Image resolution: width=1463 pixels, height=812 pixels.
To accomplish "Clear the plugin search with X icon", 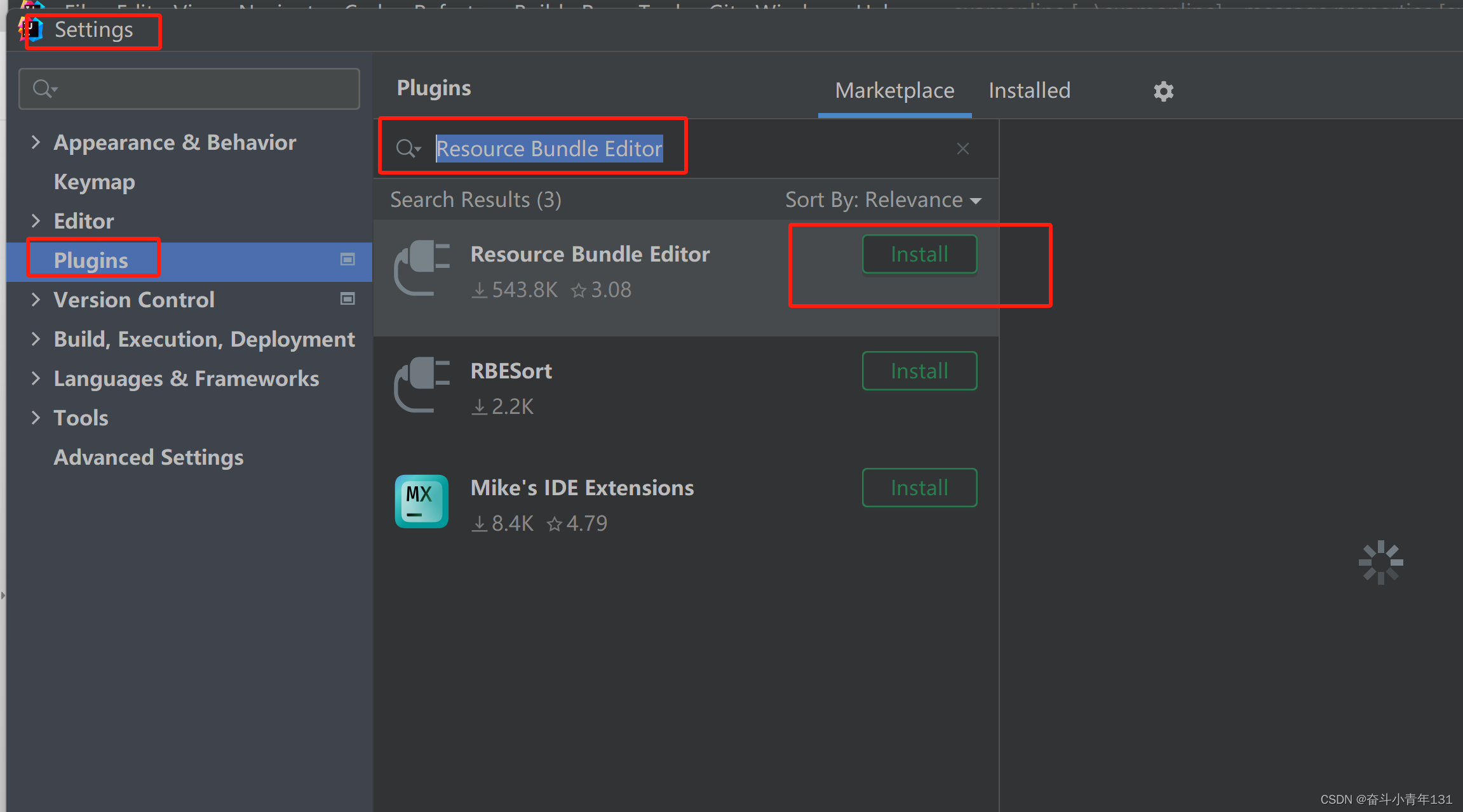I will click(x=962, y=149).
